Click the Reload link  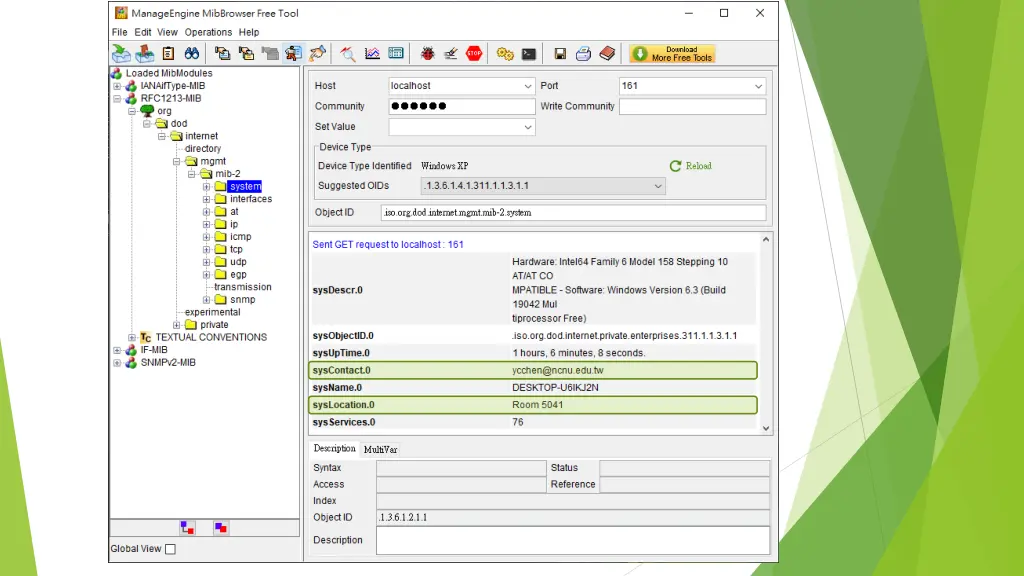coord(690,166)
